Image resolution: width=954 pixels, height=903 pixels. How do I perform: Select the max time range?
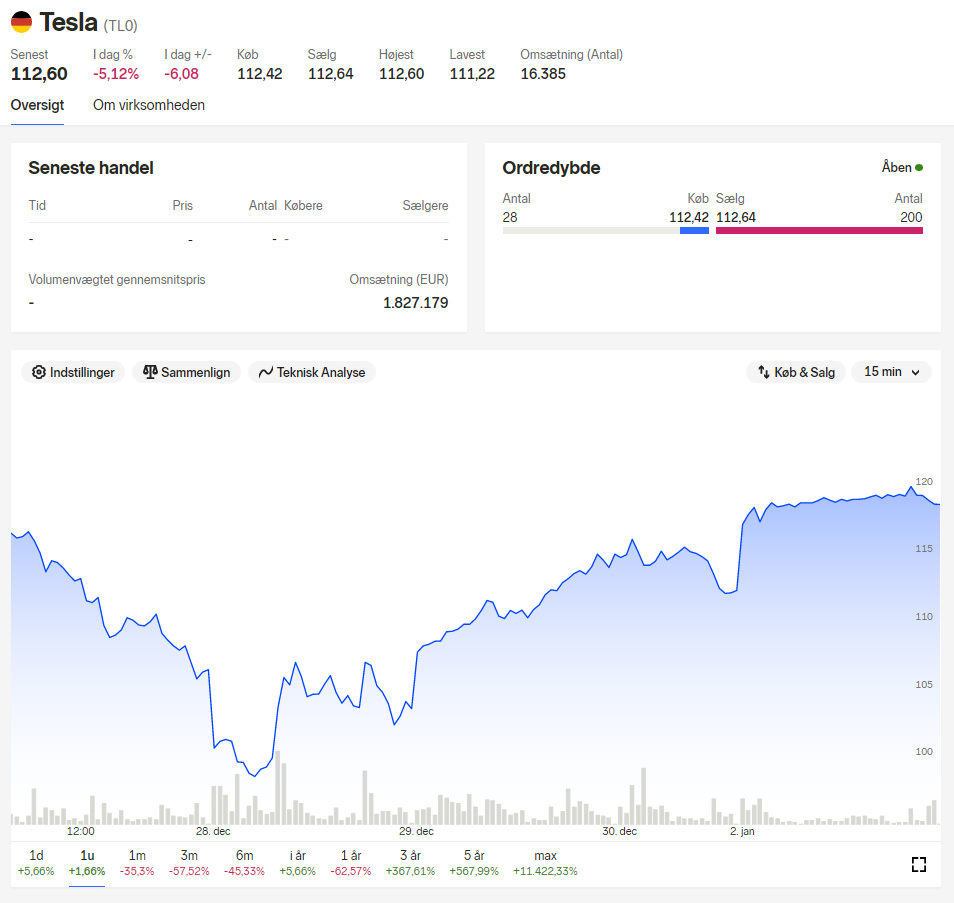[545, 863]
